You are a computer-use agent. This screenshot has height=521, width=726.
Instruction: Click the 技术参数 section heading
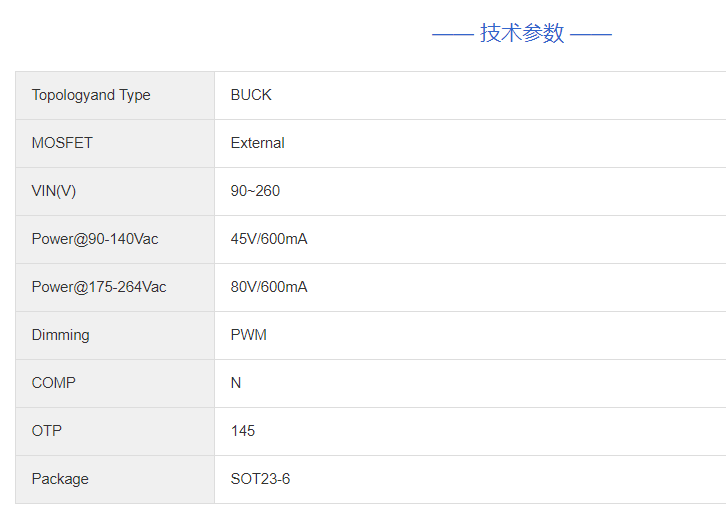[x=522, y=33]
